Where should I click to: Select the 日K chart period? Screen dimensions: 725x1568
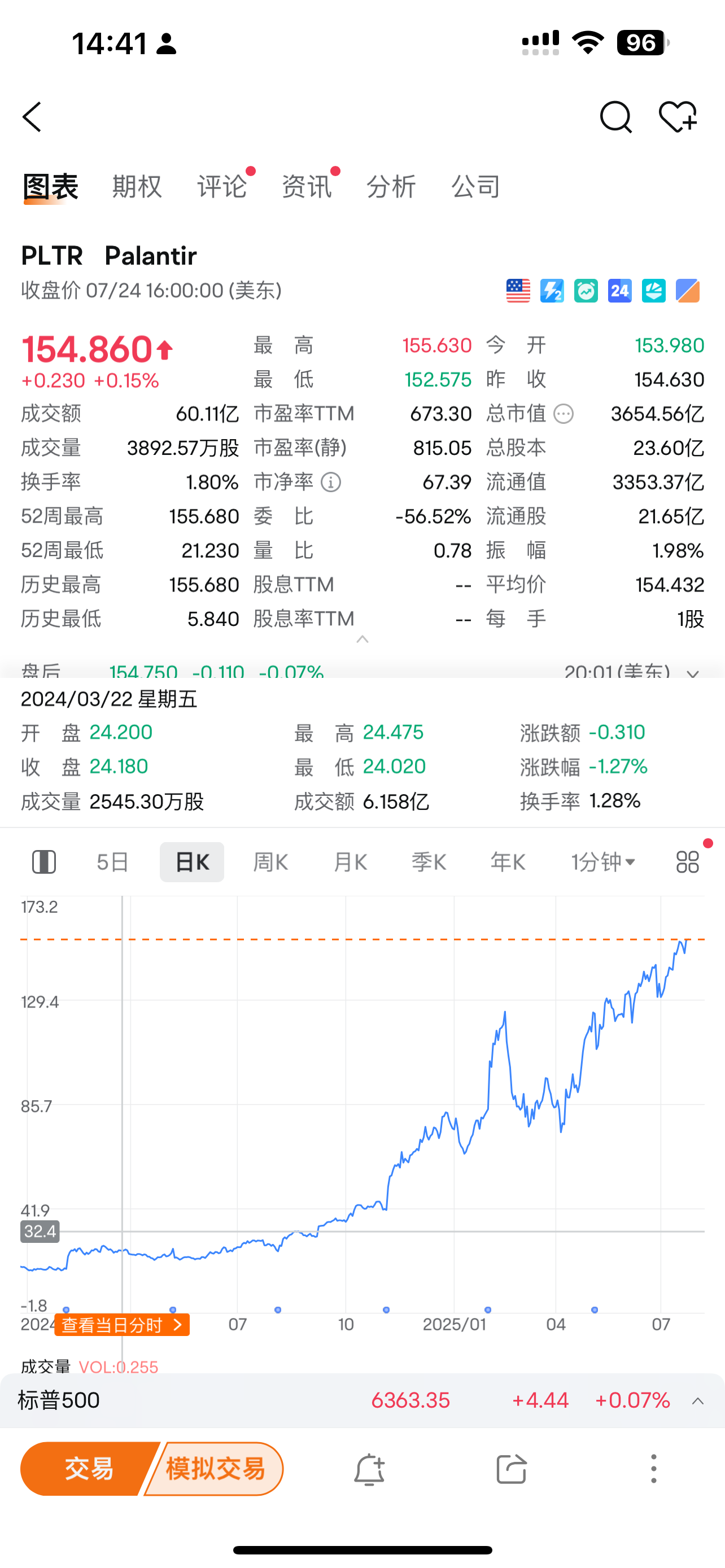(x=192, y=862)
